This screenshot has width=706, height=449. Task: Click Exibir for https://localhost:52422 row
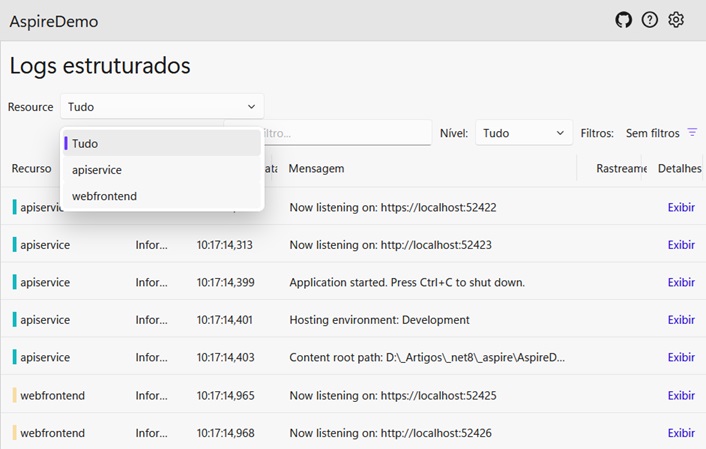tap(681, 207)
